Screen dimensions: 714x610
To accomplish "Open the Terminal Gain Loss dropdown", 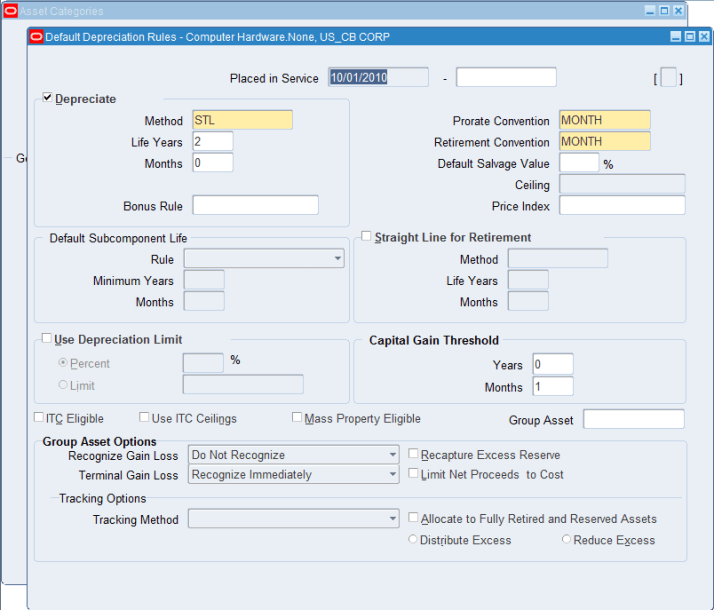I will coord(391,475).
